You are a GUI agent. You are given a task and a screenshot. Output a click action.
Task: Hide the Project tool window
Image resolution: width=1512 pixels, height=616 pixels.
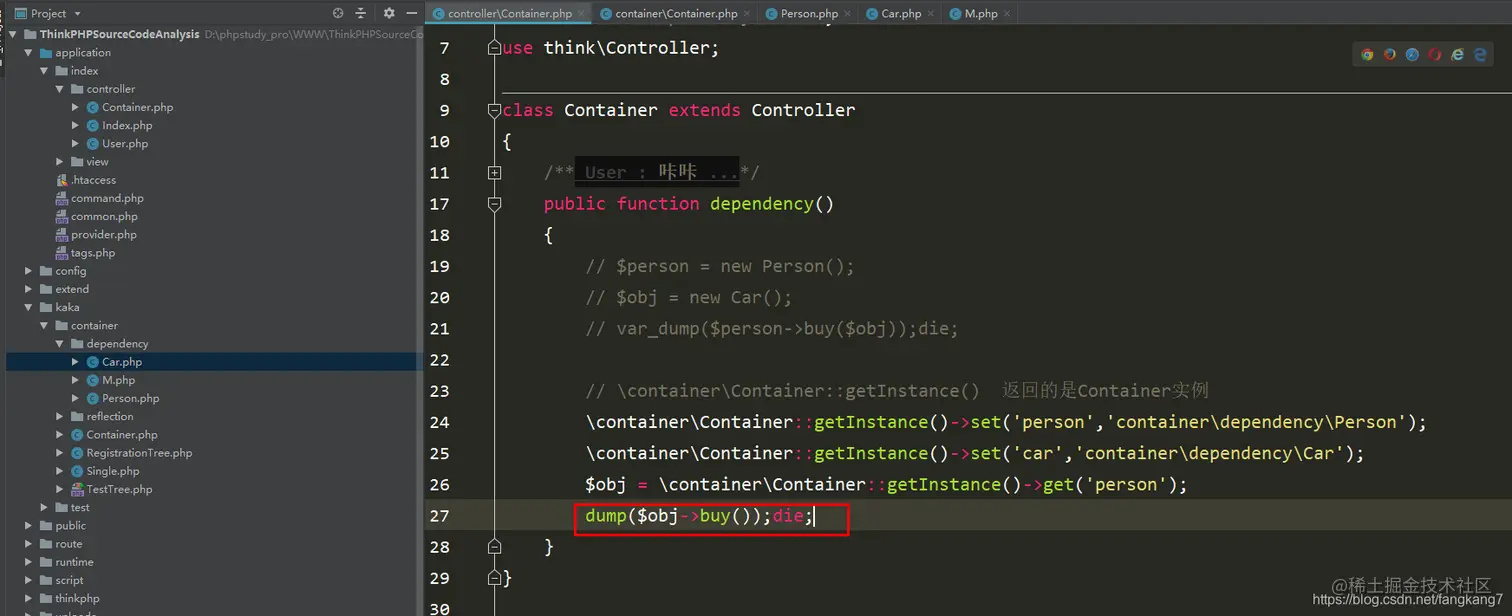click(411, 13)
